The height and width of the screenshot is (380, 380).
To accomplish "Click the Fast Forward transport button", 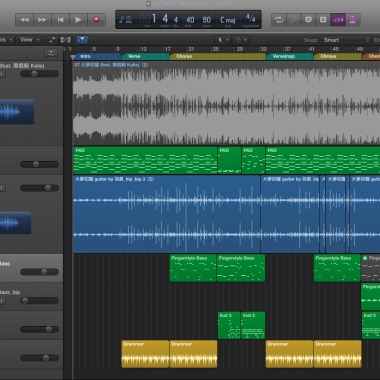I will tap(42, 20).
